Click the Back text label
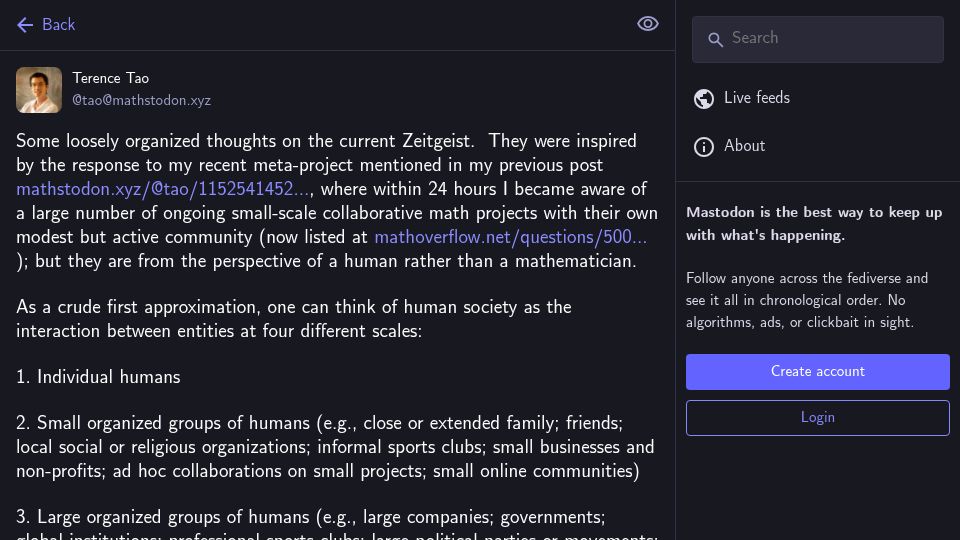This screenshot has width=960, height=540. coord(59,24)
